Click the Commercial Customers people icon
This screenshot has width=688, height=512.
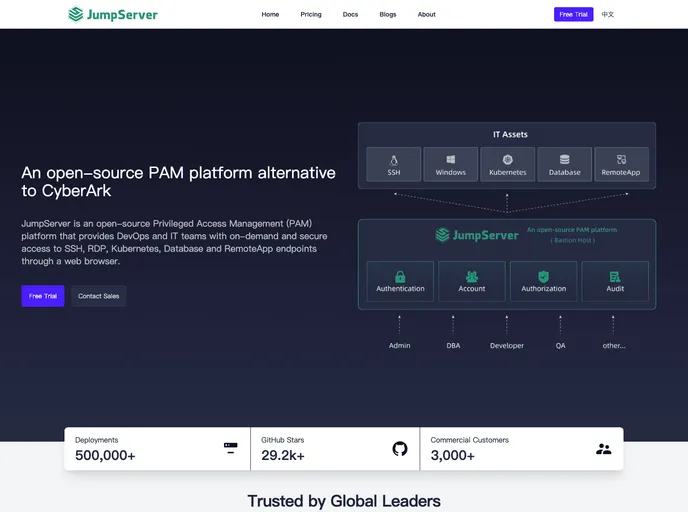(x=603, y=449)
